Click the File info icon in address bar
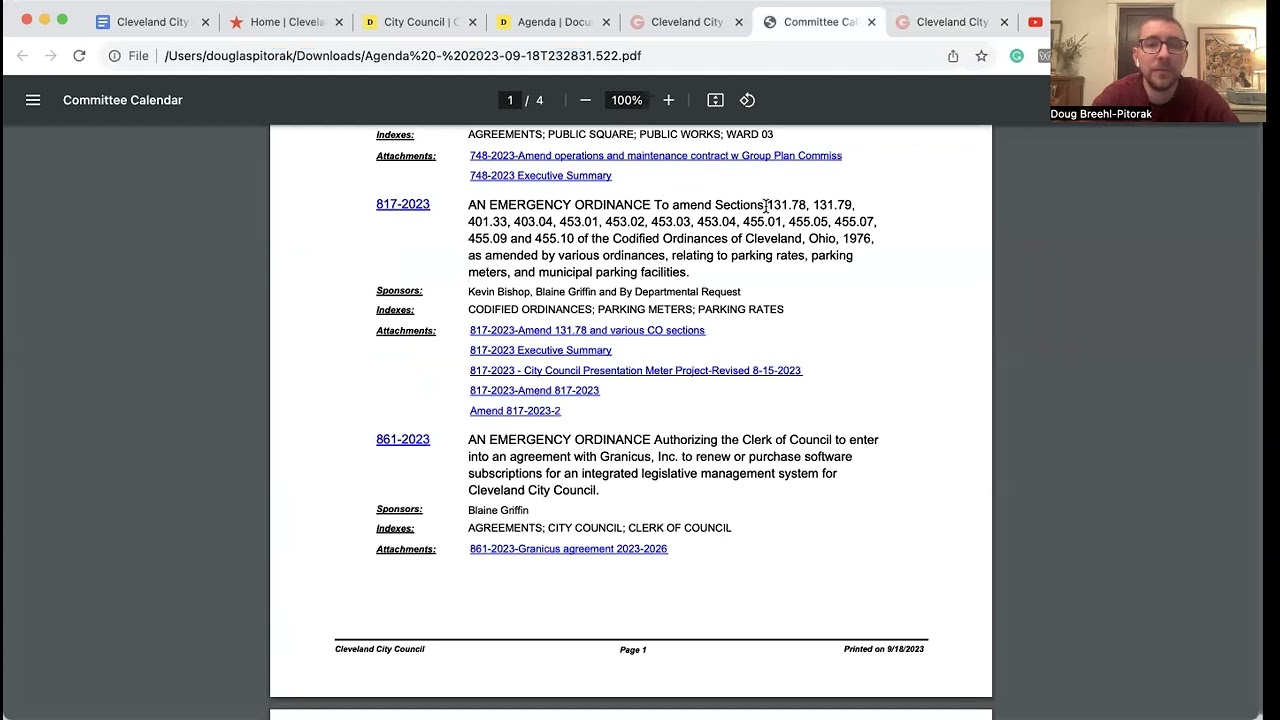Image resolution: width=1280 pixels, height=720 pixels. click(x=115, y=56)
